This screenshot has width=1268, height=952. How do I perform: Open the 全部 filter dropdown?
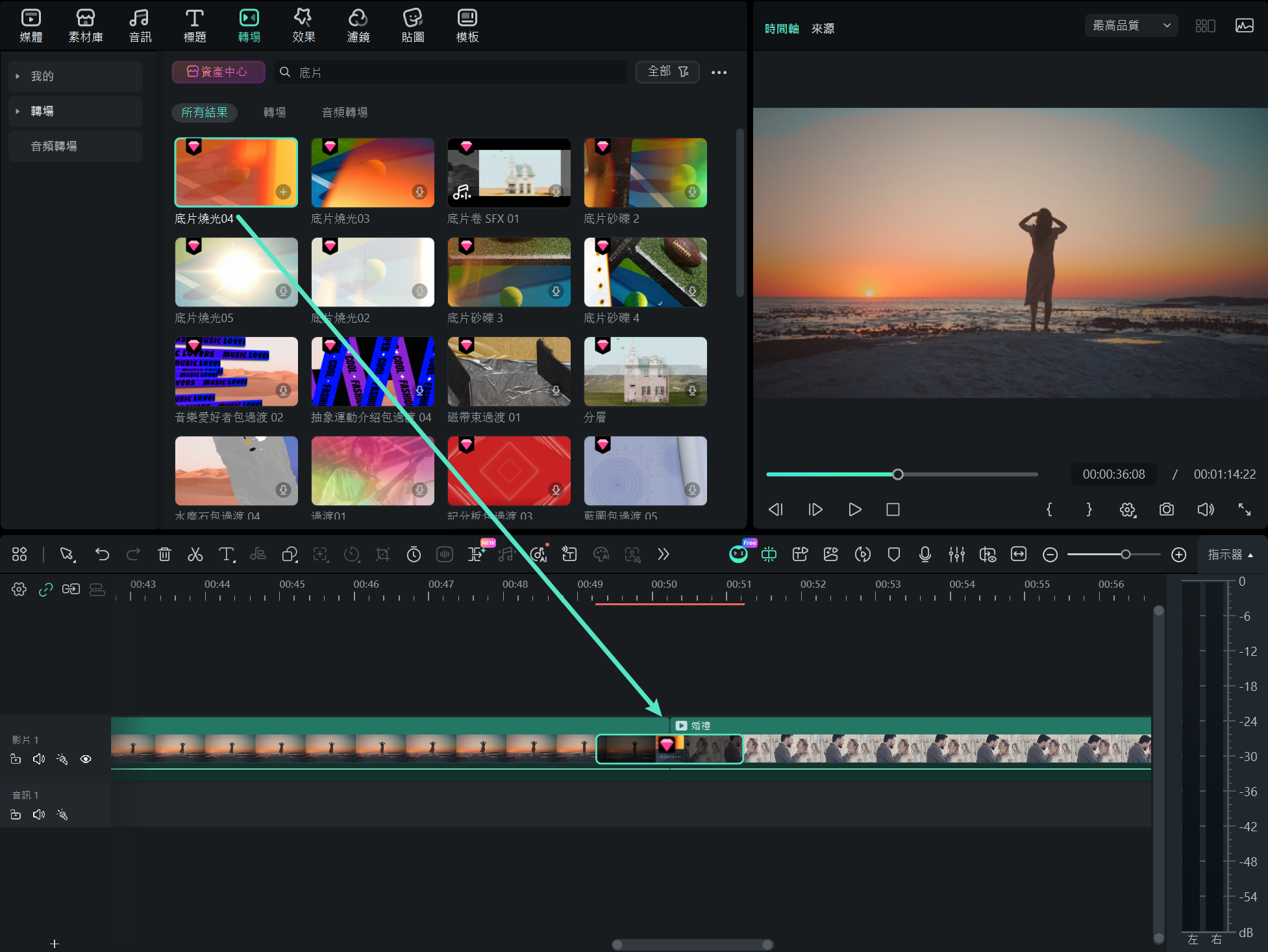pyautogui.click(x=667, y=71)
